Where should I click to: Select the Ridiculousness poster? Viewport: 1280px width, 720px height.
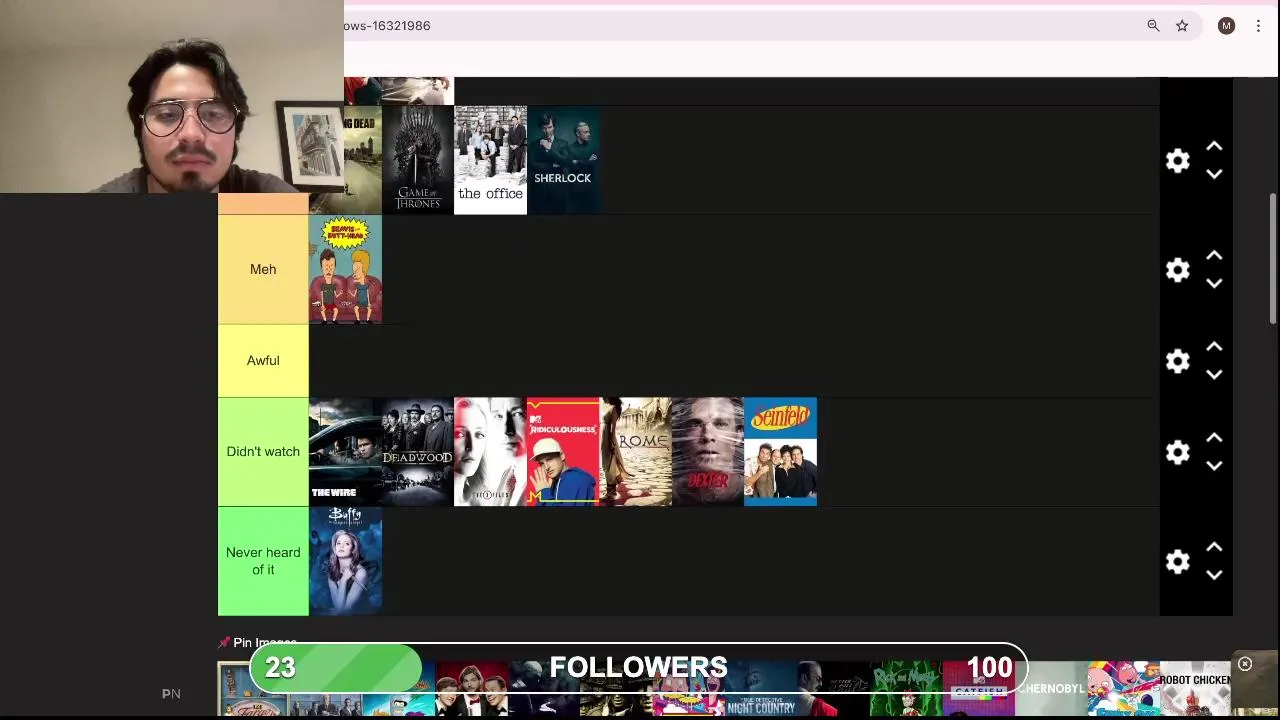pos(563,451)
